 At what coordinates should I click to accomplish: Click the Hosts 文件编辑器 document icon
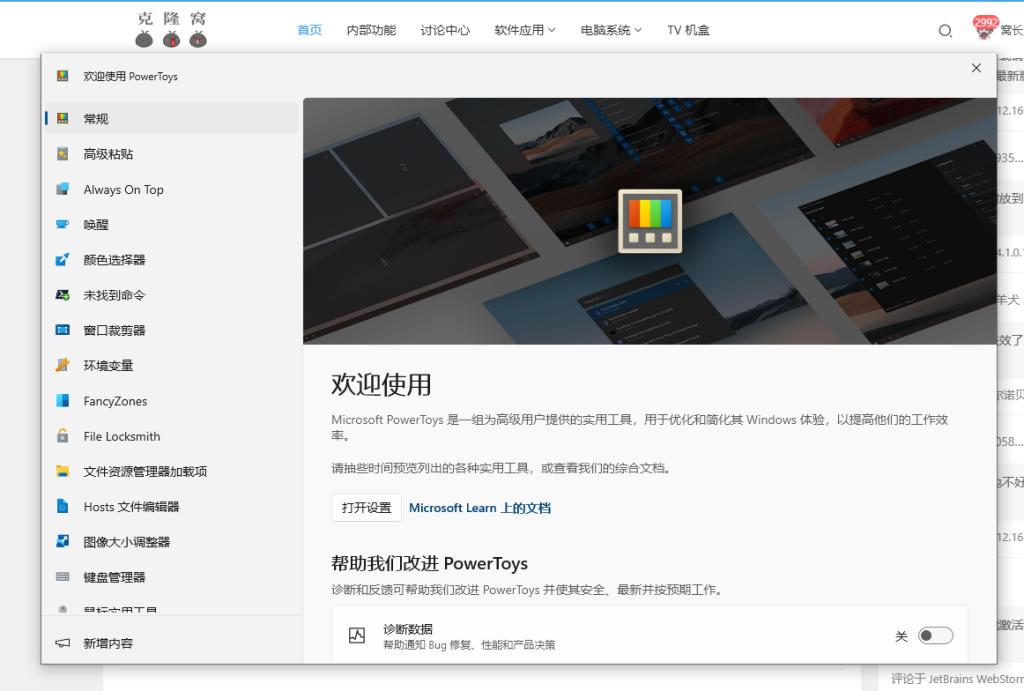tap(63, 506)
